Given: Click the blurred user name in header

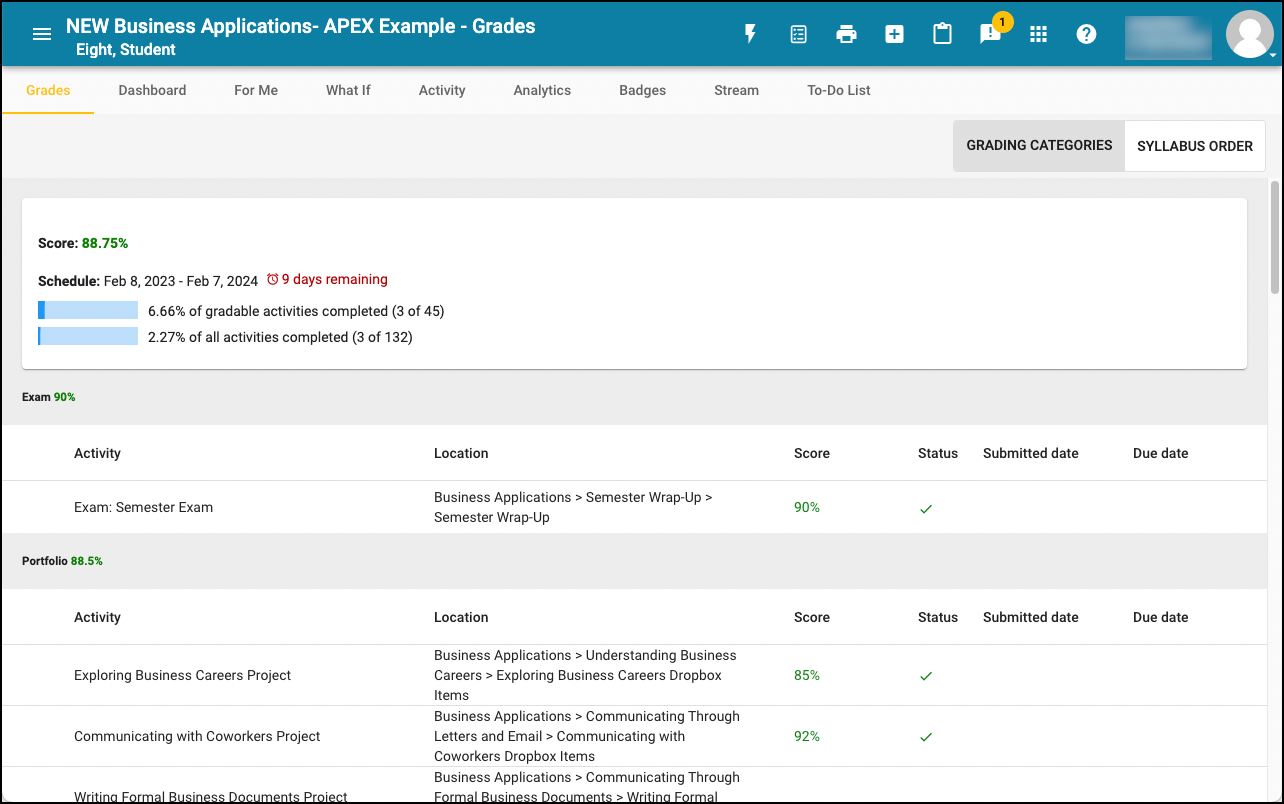Looking at the screenshot, I should tap(1169, 38).
